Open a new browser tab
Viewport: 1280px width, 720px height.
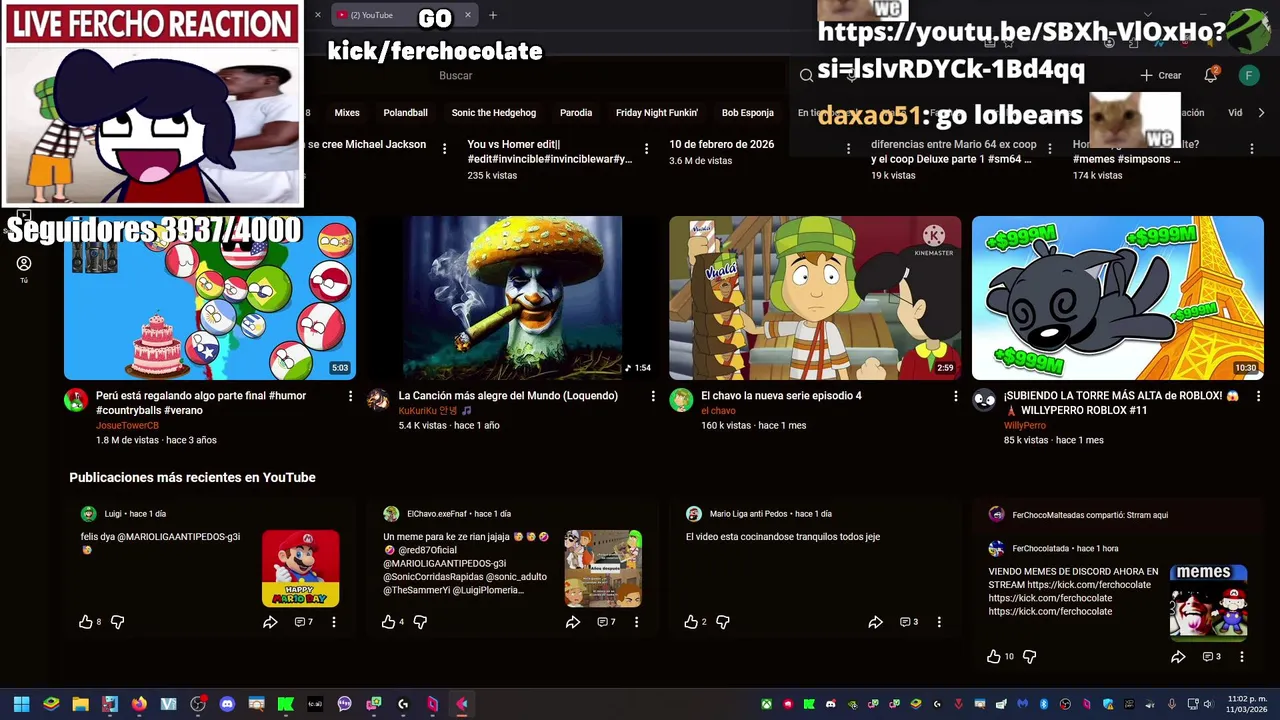click(493, 15)
